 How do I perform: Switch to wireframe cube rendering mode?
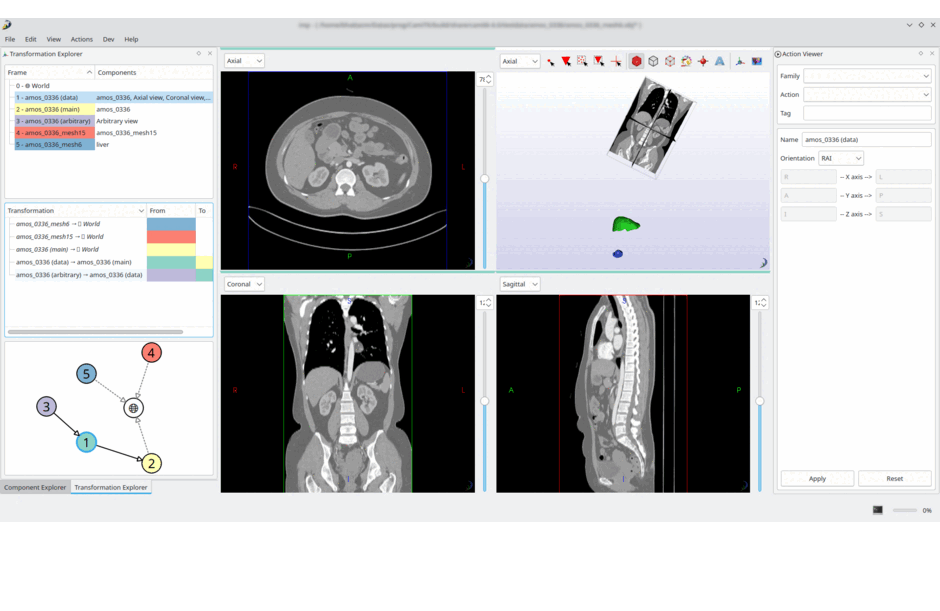[653, 62]
